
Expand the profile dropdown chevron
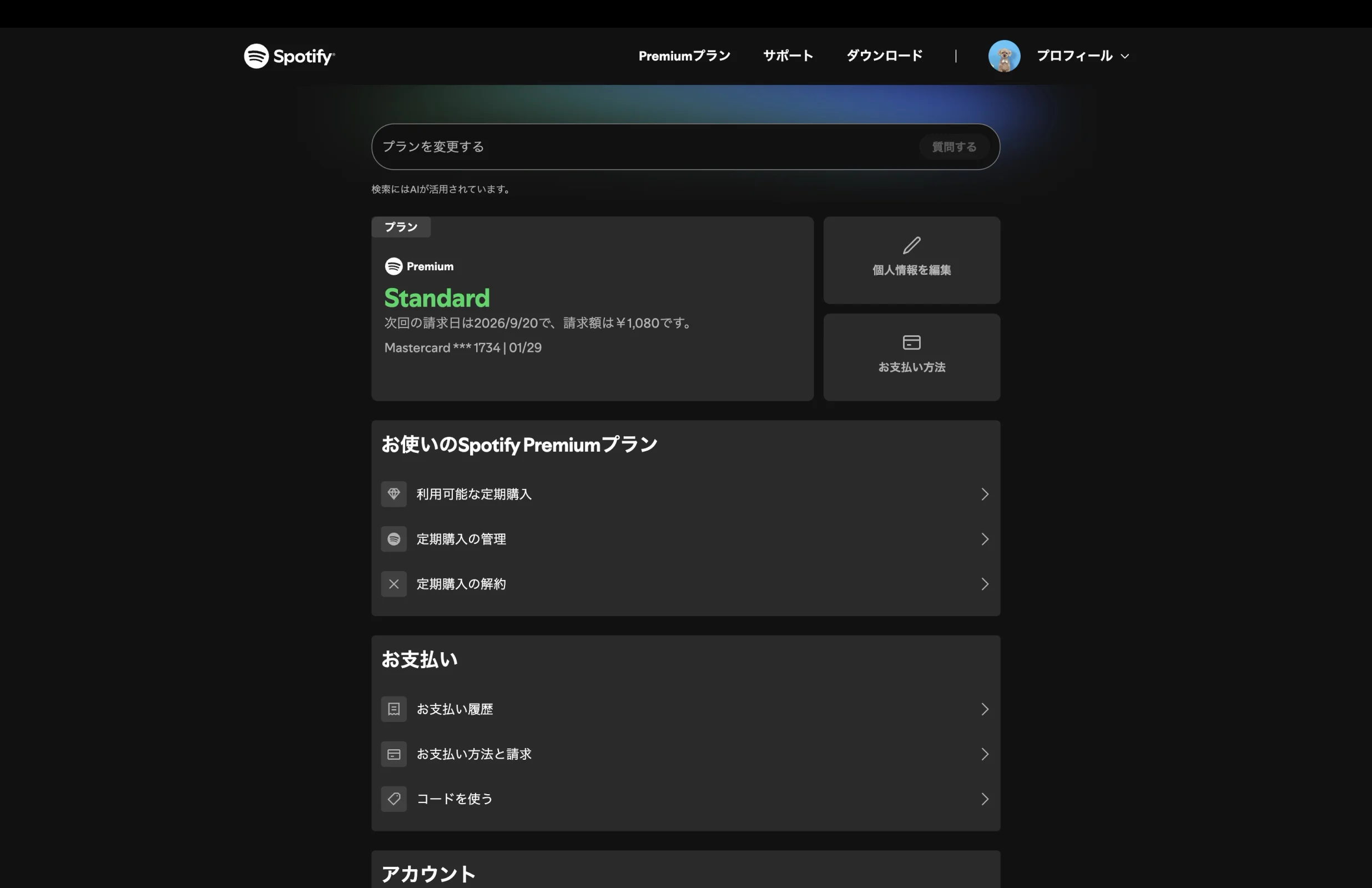click(x=1124, y=57)
